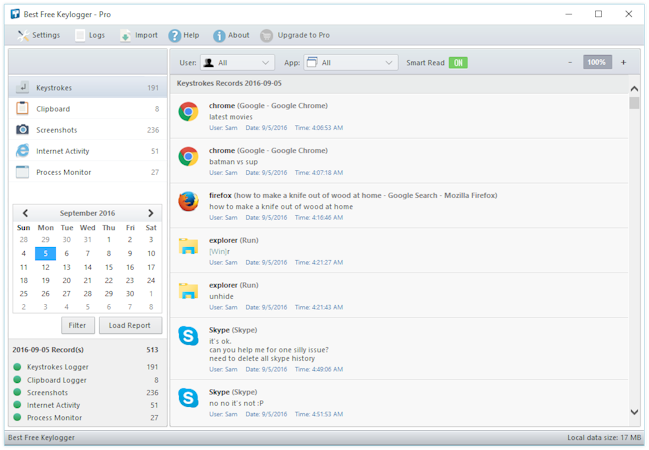This screenshot has height=450, width=649.
Task: Click 'need to delete all skype history' text
Action: [262, 359]
